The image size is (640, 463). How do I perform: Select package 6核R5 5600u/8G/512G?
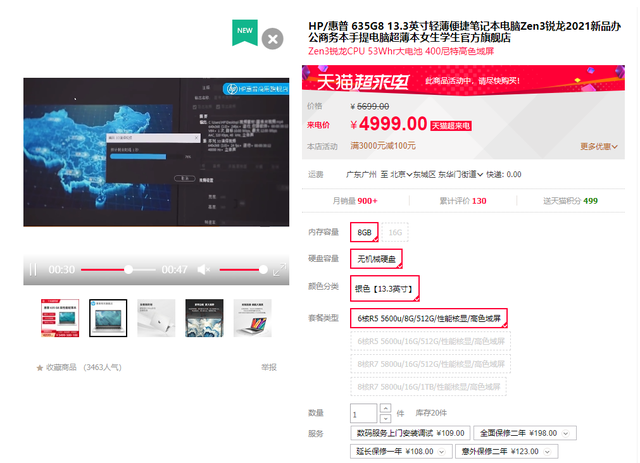pos(429,318)
